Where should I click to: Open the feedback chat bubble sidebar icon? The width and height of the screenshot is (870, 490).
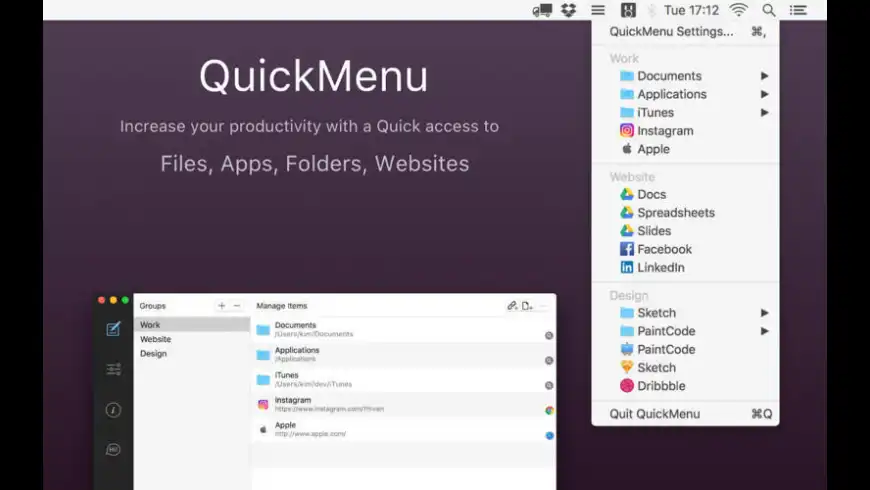(113, 449)
